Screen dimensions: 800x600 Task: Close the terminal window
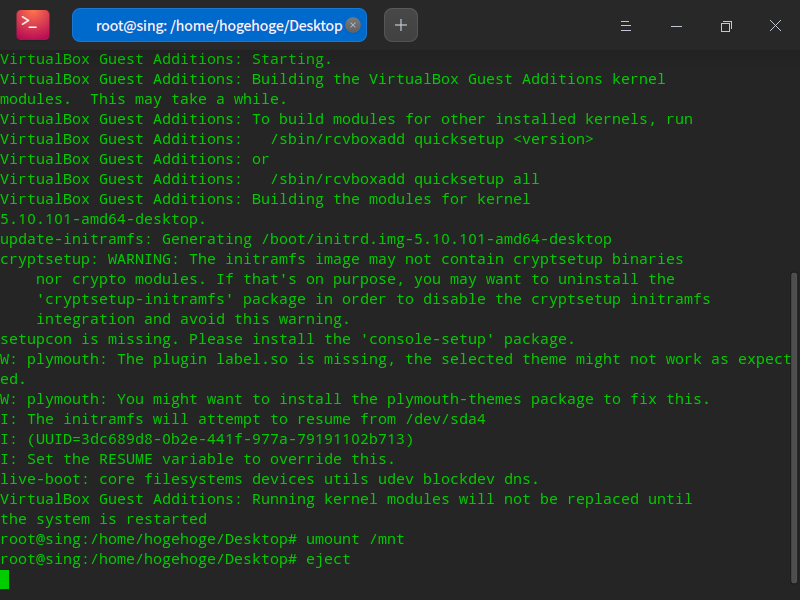pos(776,26)
